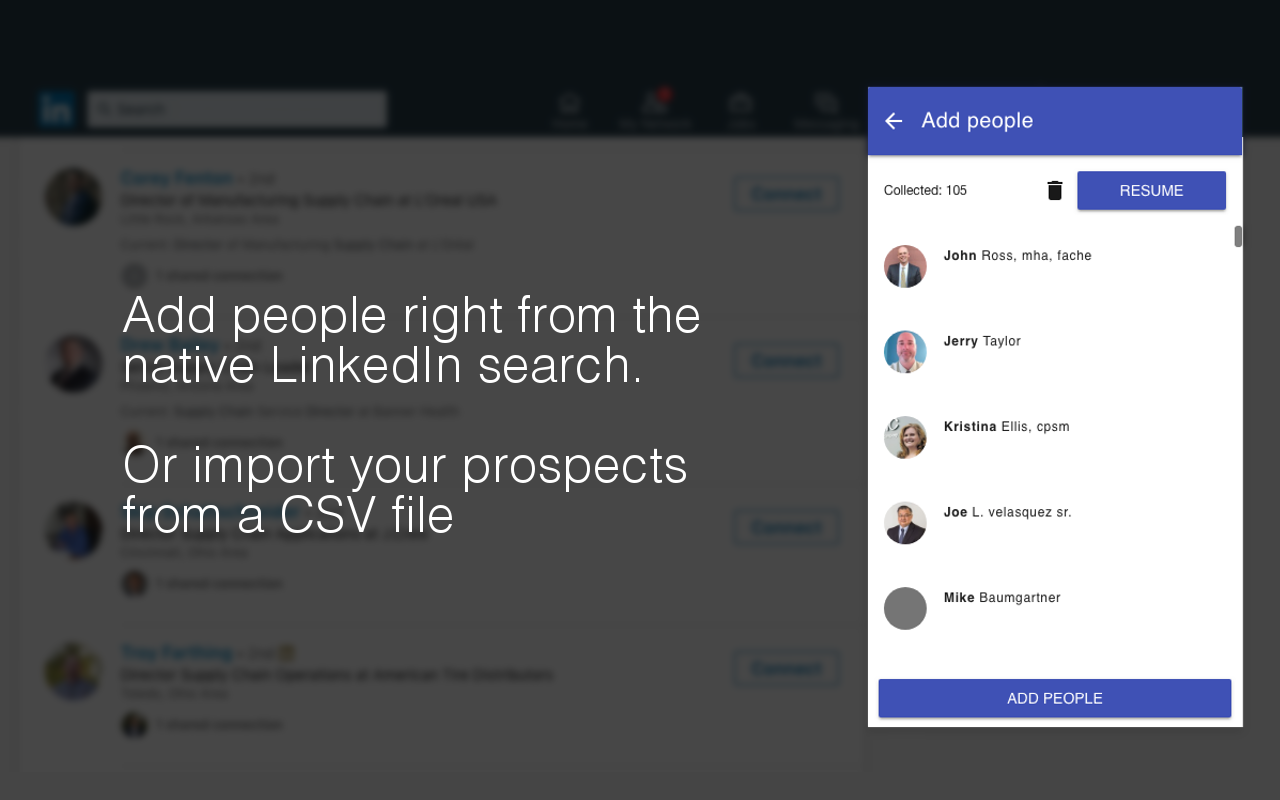Click the ADD PEOPLE button
This screenshot has height=800, width=1280.
1054,698
